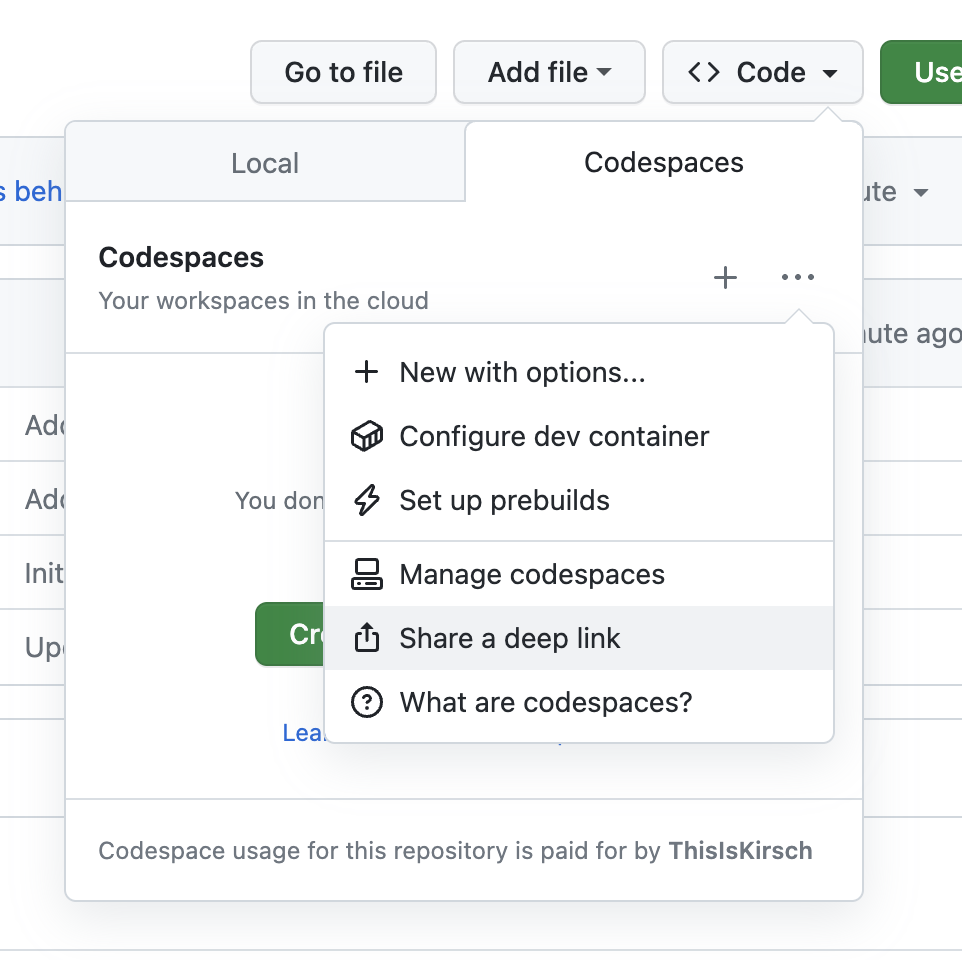The height and width of the screenshot is (960, 962).
Task: Click the dev container cube icon
Action: (x=367, y=436)
